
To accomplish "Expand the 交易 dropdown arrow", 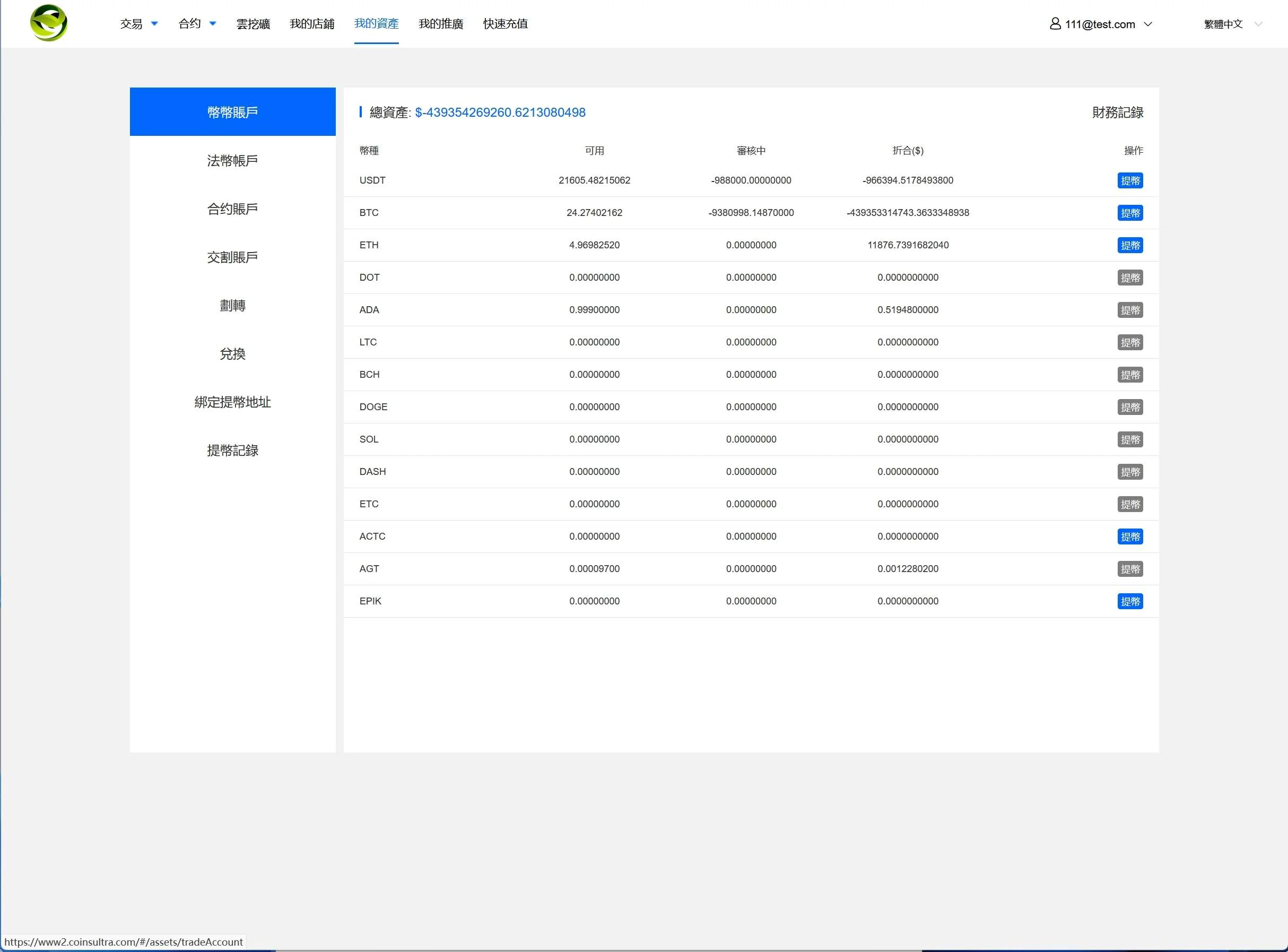I will (154, 24).
